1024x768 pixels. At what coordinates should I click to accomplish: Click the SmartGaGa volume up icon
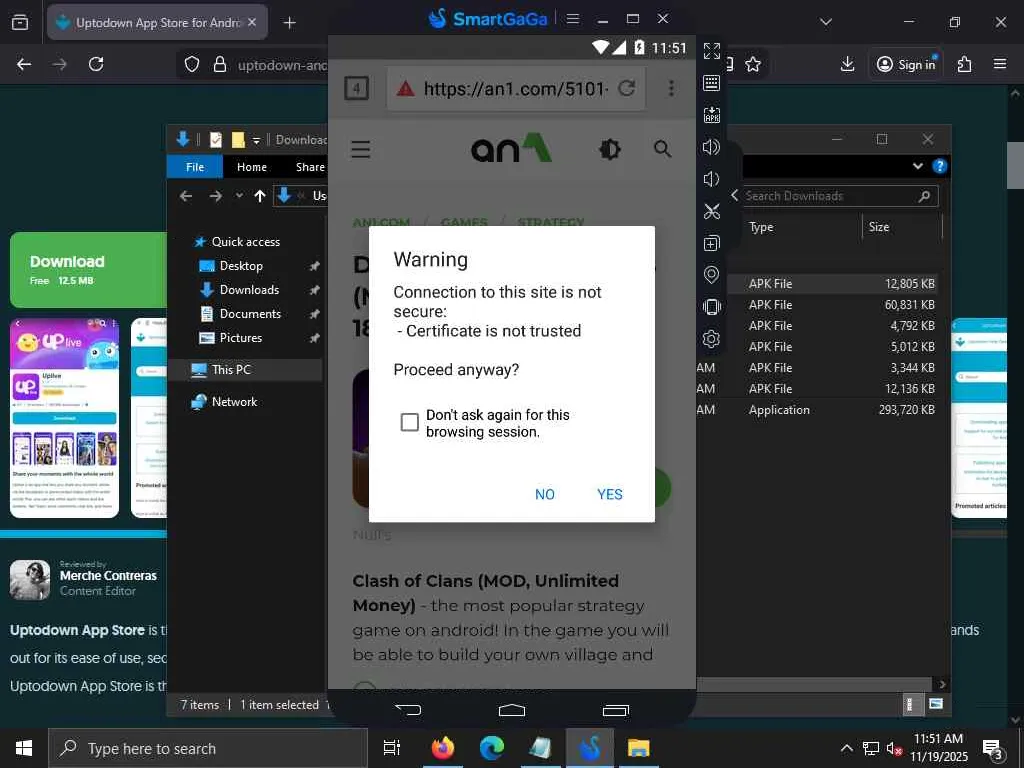coord(711,147)
